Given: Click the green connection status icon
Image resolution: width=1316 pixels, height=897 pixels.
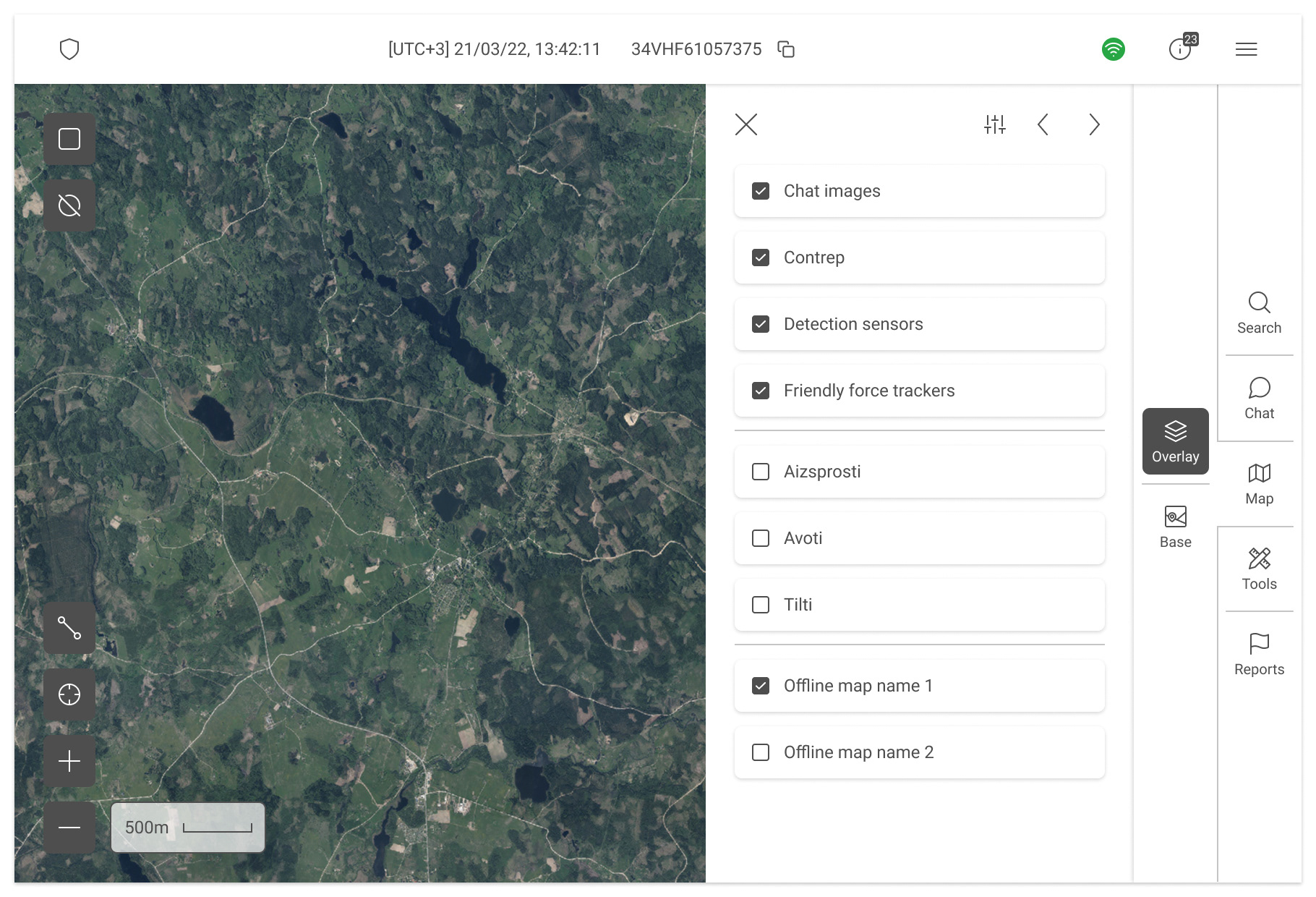Looking at the screenshot, I should click(x=1114, y=49).
